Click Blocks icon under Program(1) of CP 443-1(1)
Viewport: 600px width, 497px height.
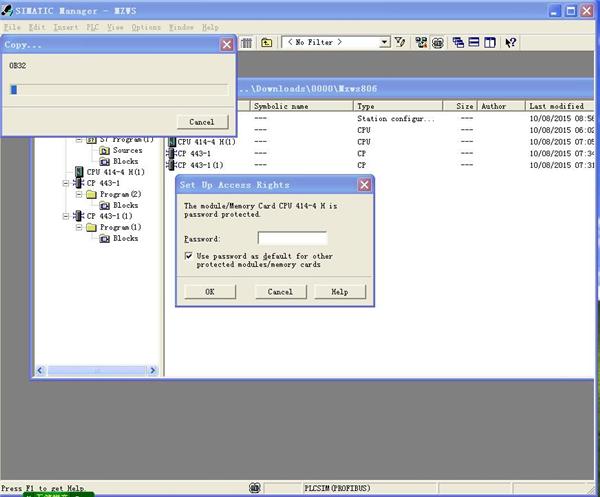pos(104,239)
